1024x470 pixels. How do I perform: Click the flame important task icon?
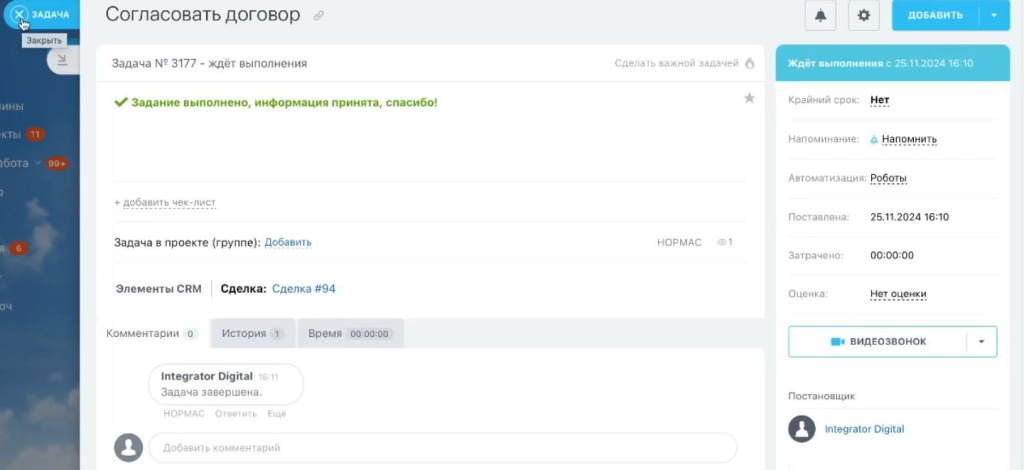pos(749,63)
